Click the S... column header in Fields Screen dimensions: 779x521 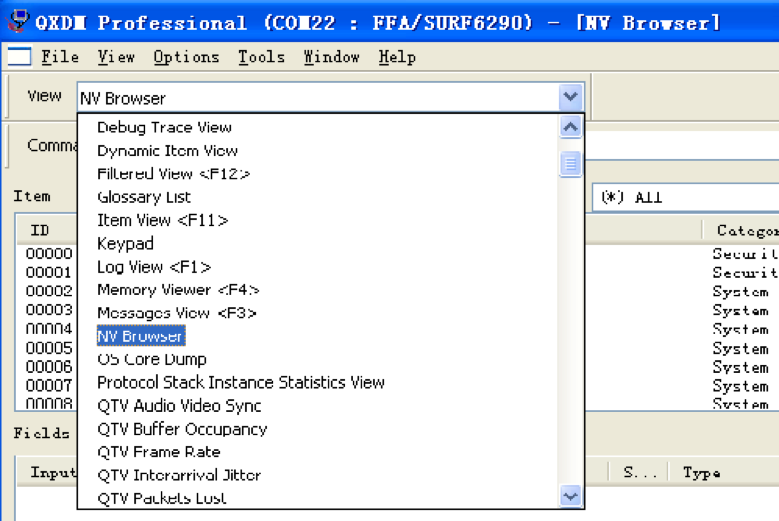640,472
